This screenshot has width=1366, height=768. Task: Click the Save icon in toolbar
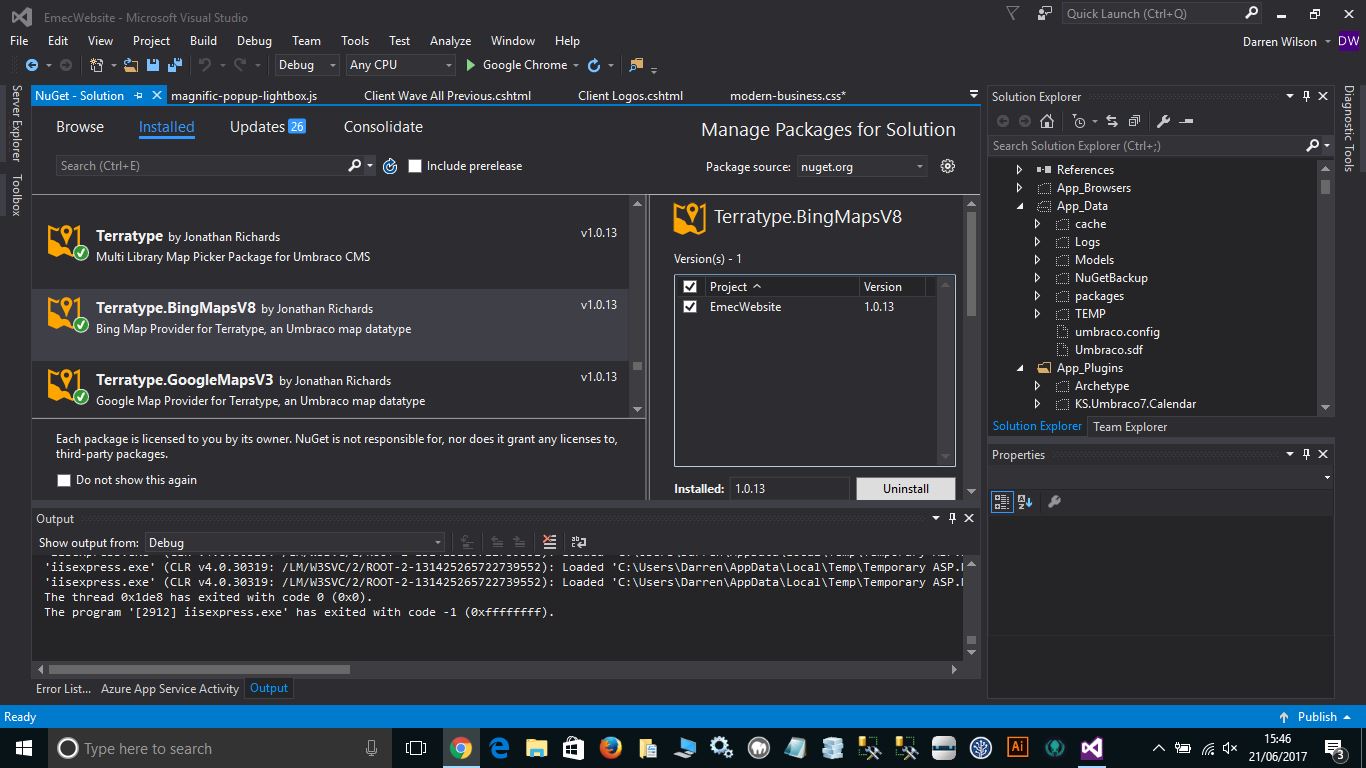tap(153, 65)
